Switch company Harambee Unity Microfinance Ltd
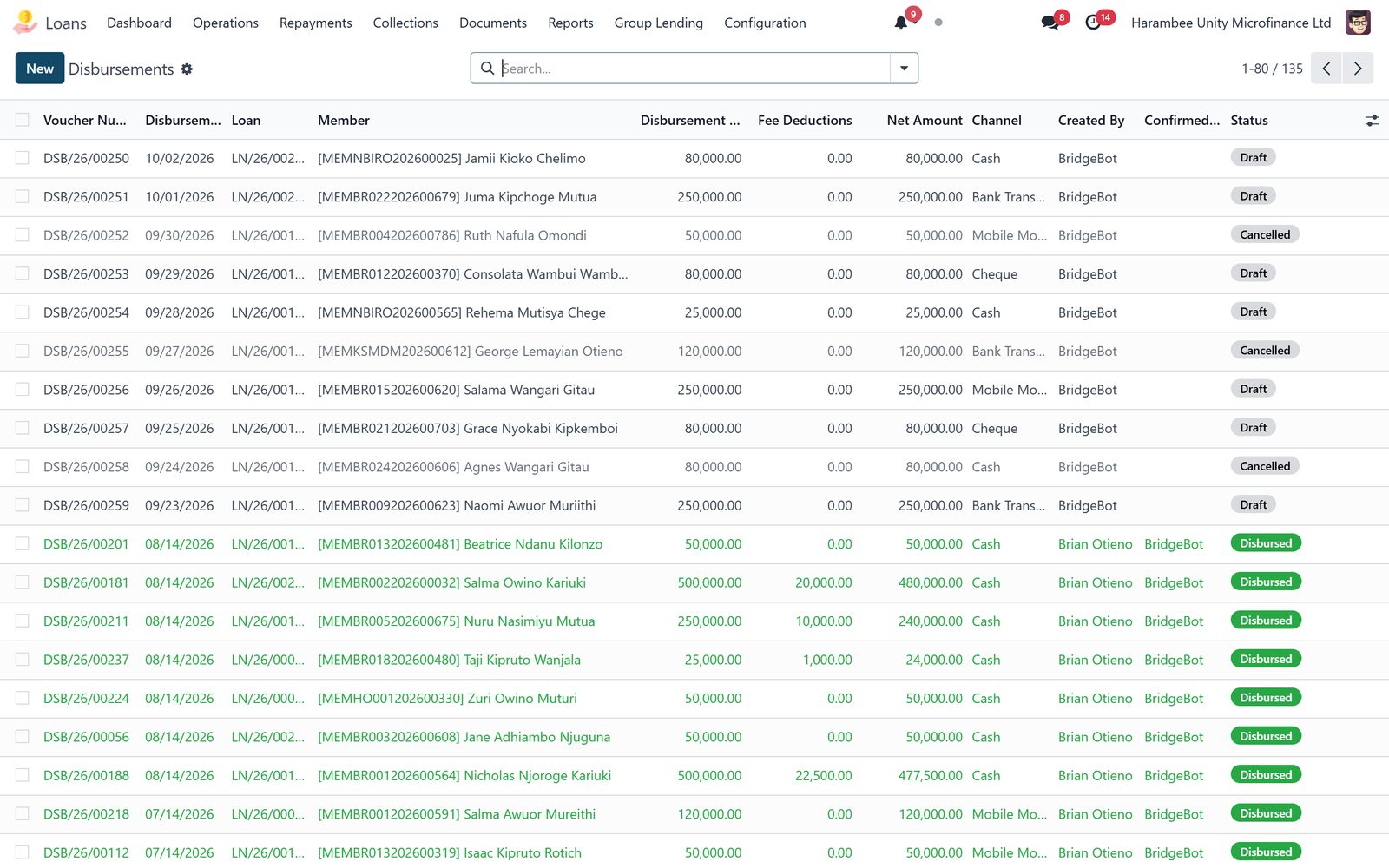This screenshot has width=1389, height=868. coord(1231,23)
